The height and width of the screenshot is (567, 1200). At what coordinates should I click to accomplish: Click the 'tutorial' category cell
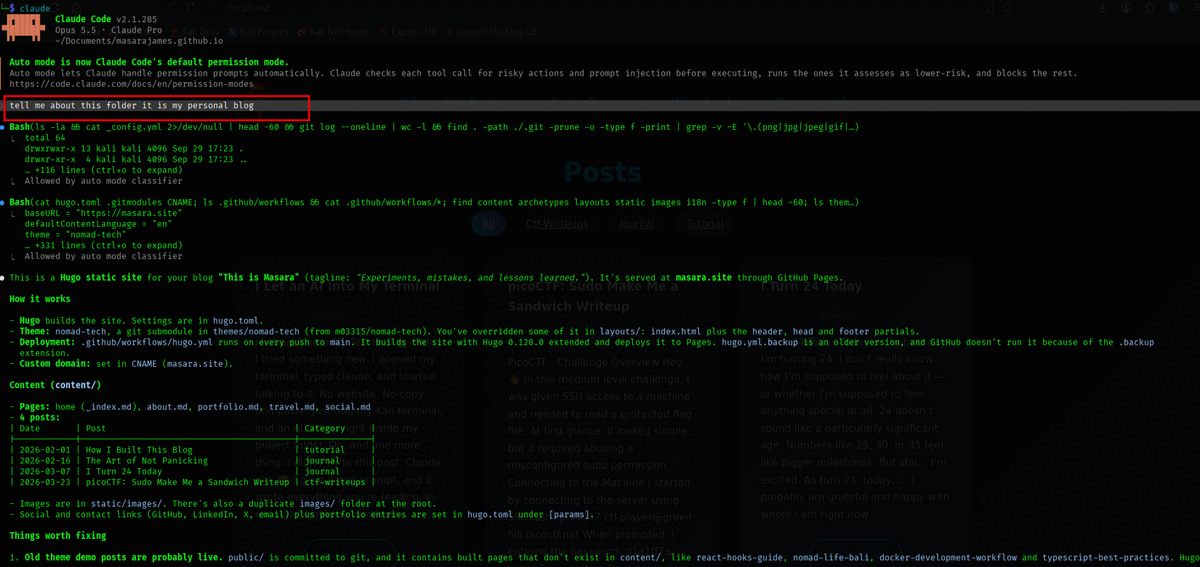(x=324, y=450)
